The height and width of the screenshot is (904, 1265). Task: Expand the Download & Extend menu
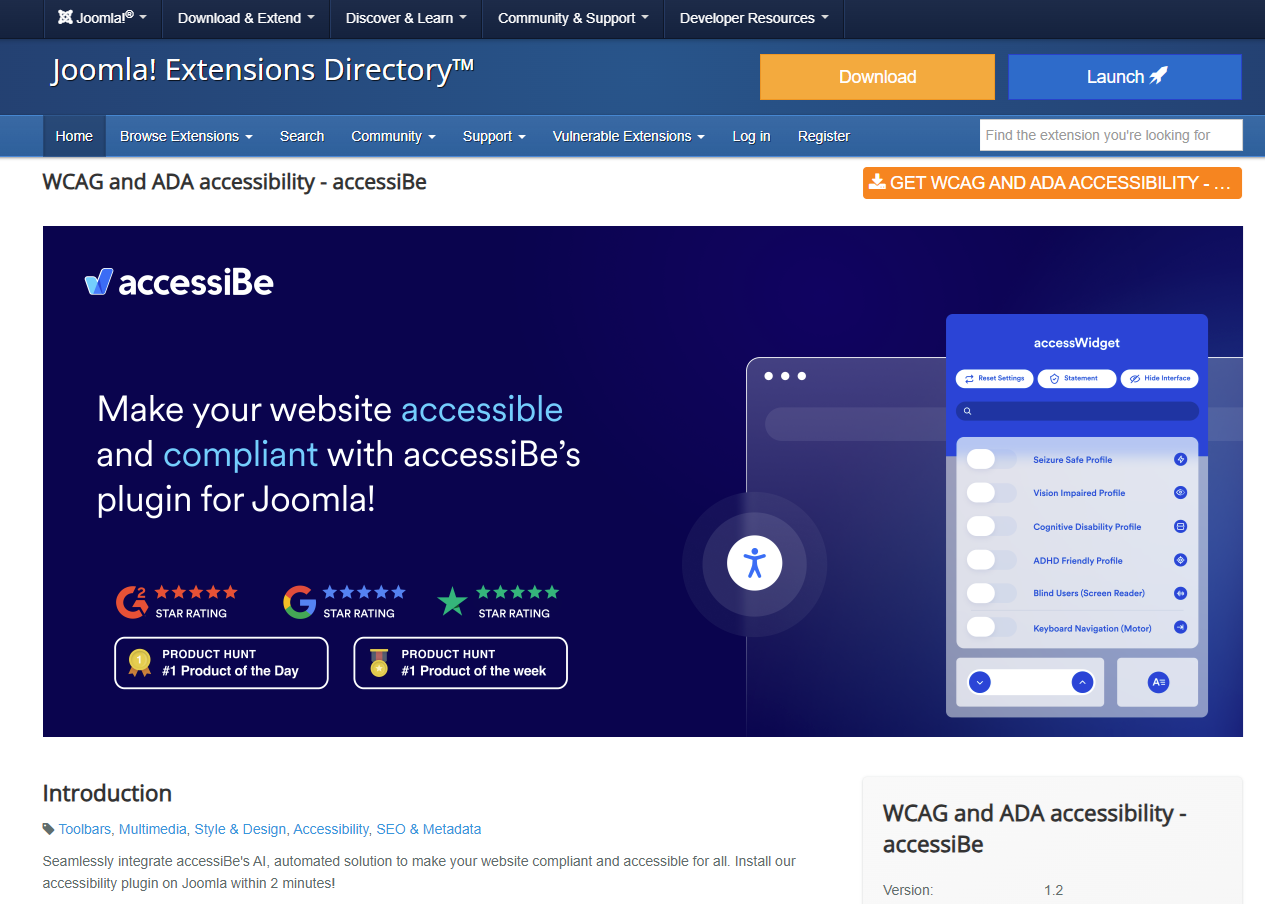pyautogui.click(x=246, y=18)
